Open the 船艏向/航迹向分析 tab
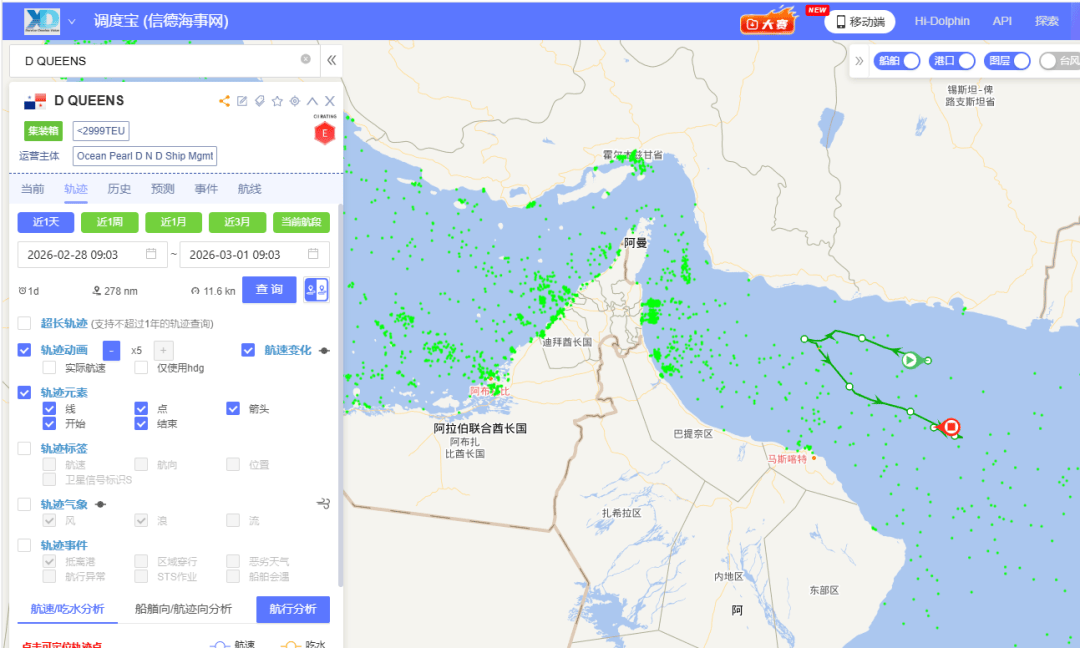 (183, 609)
